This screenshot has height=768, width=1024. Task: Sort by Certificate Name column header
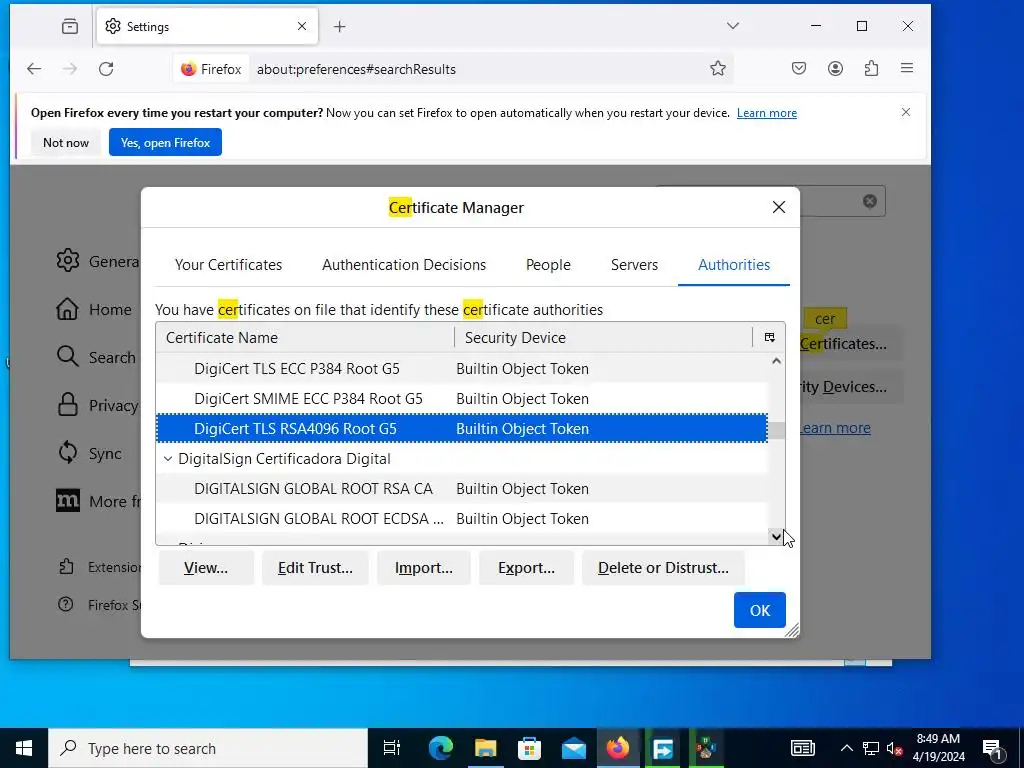(305, 338)
